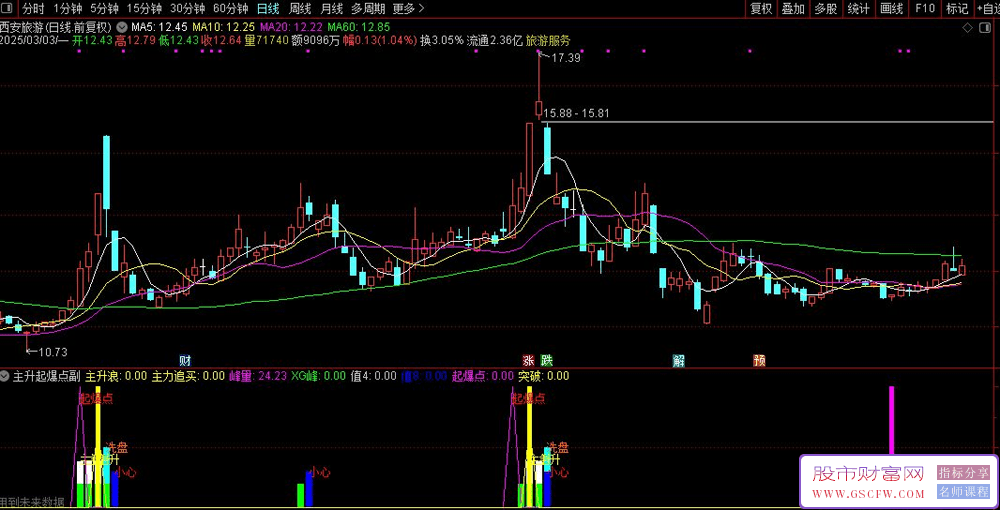
Task: Click the red 涨 event marker
Action: [x=527, y=360]
